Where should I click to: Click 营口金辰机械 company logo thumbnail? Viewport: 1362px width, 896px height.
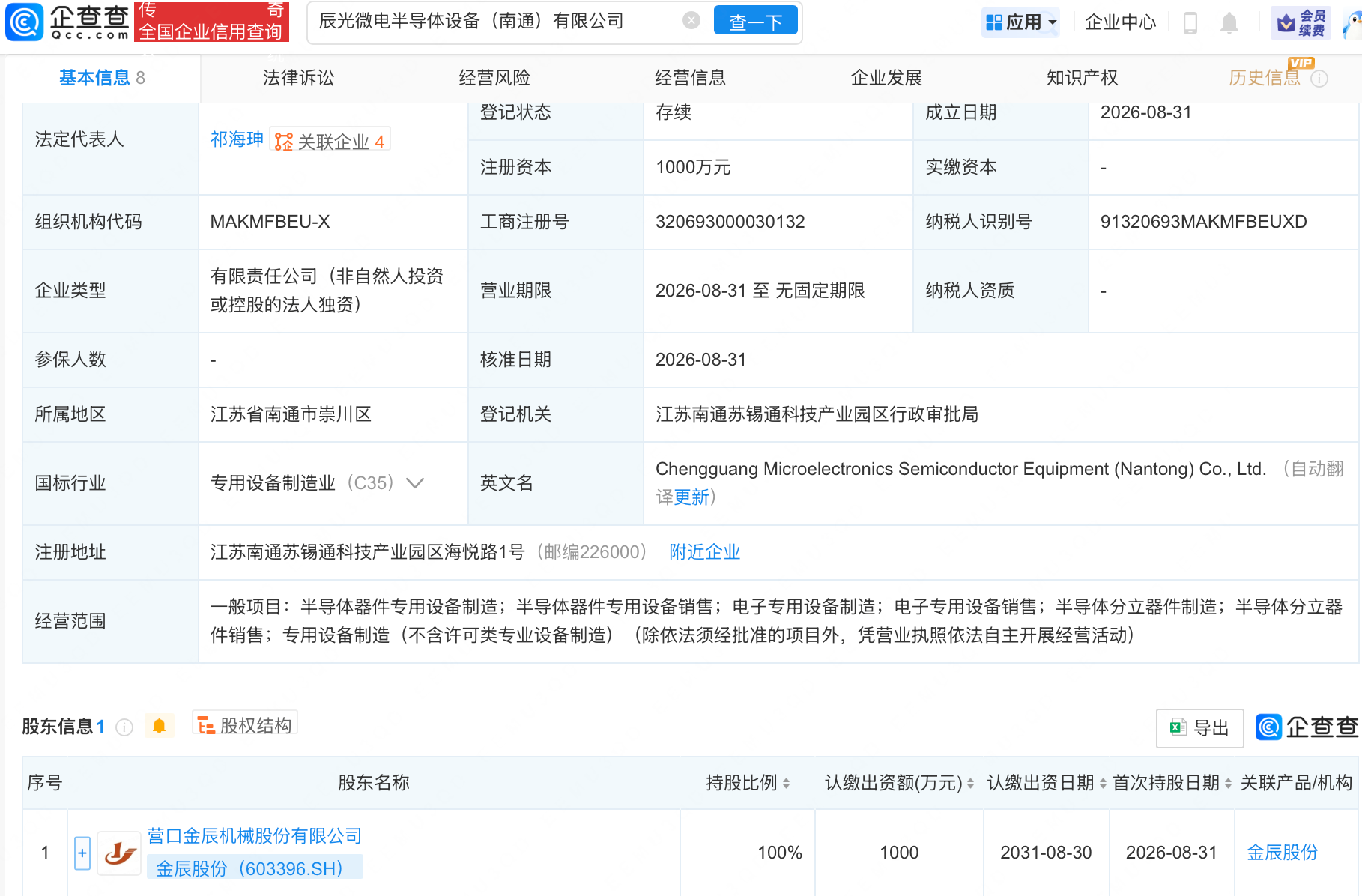(119, 853)
